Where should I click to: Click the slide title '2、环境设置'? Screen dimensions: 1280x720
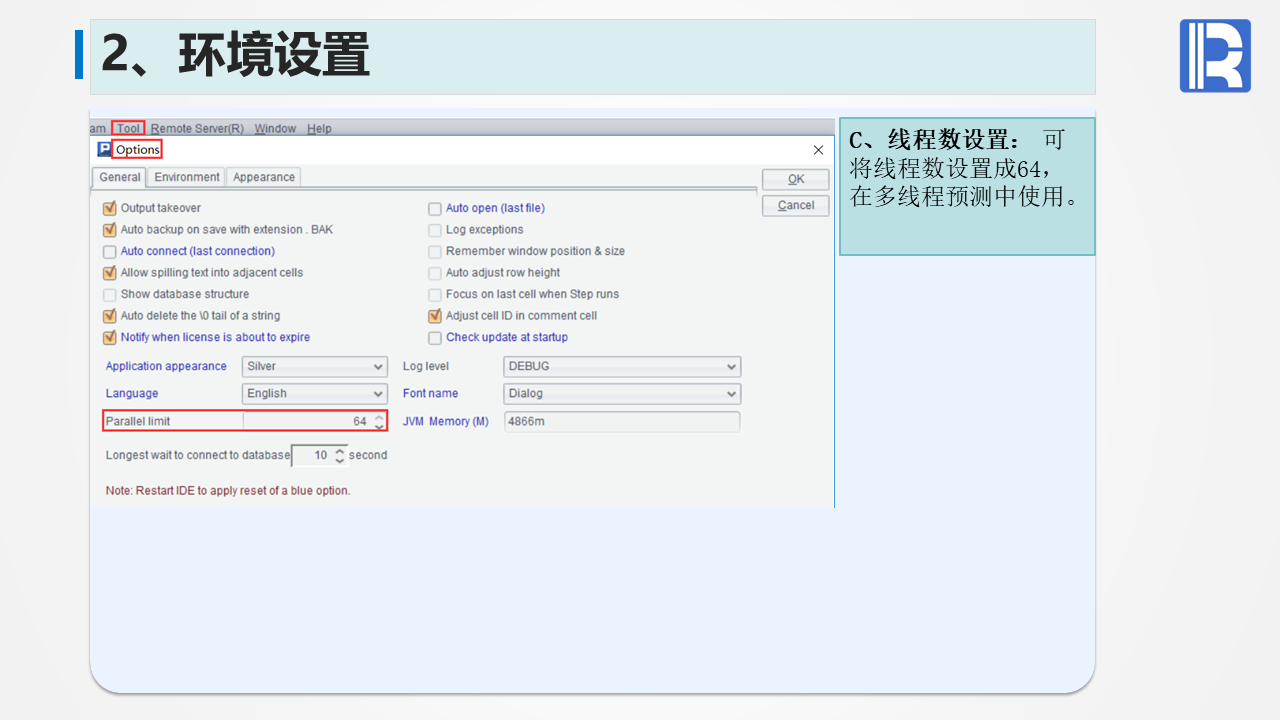(236, 55)
